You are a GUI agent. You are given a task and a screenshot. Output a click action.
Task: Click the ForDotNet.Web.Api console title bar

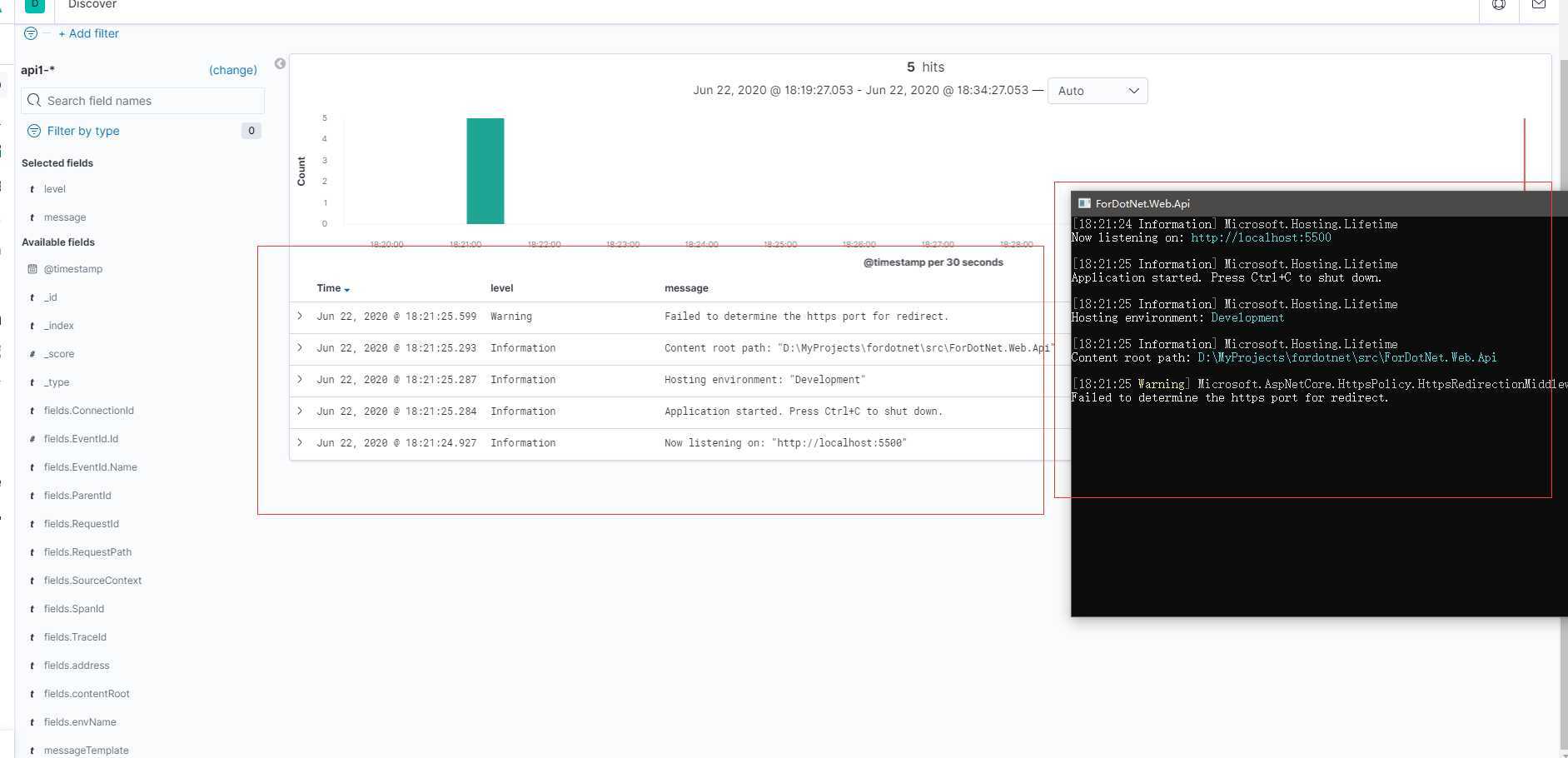coord(1319,203)
